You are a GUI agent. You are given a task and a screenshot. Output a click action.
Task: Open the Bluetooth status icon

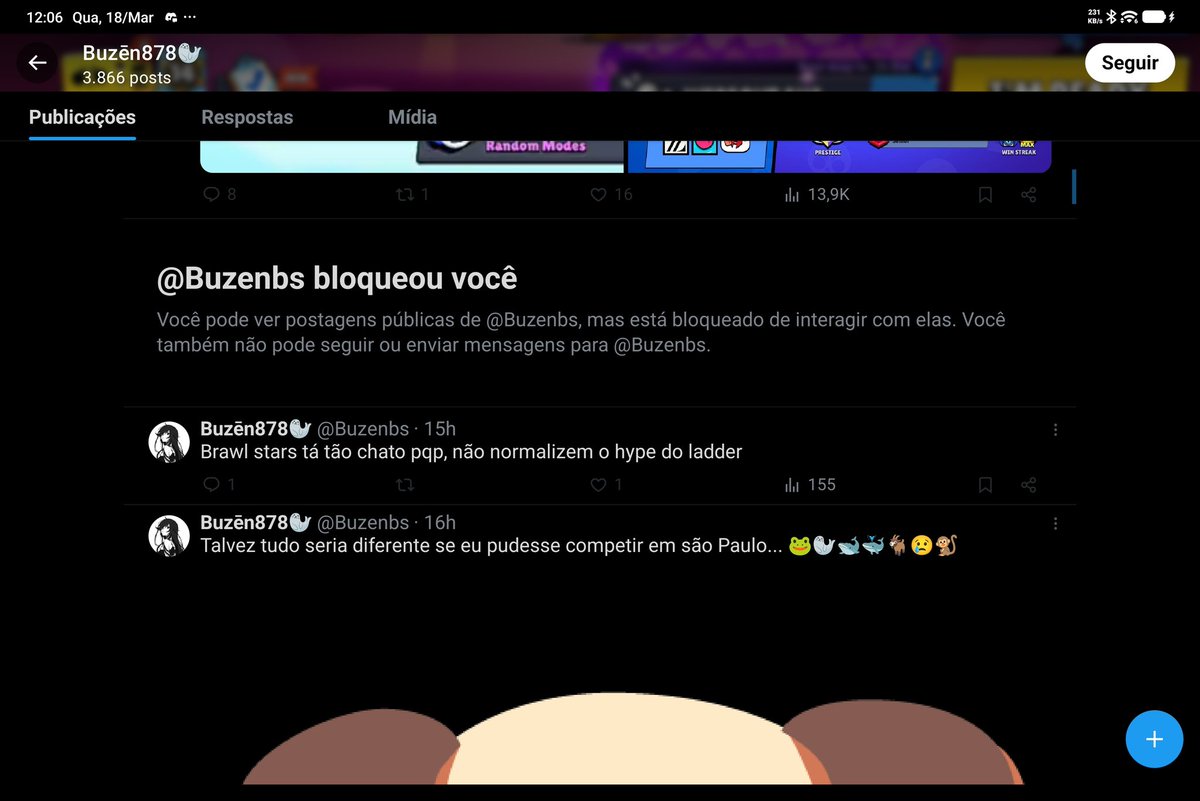(1111, 17)
